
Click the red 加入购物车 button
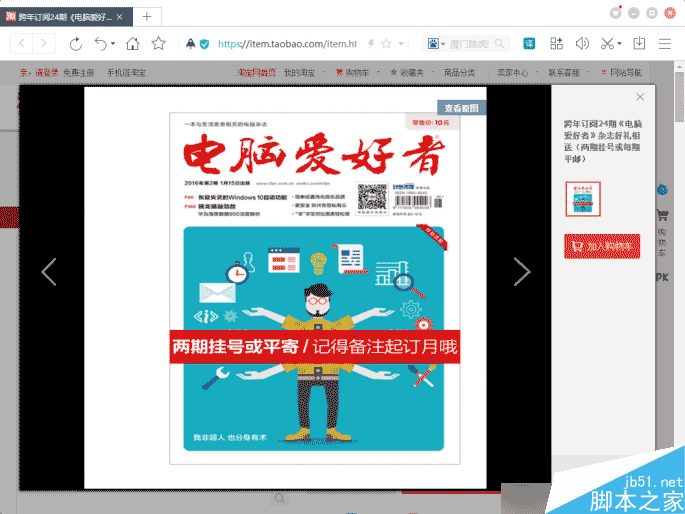click(602, 246)
